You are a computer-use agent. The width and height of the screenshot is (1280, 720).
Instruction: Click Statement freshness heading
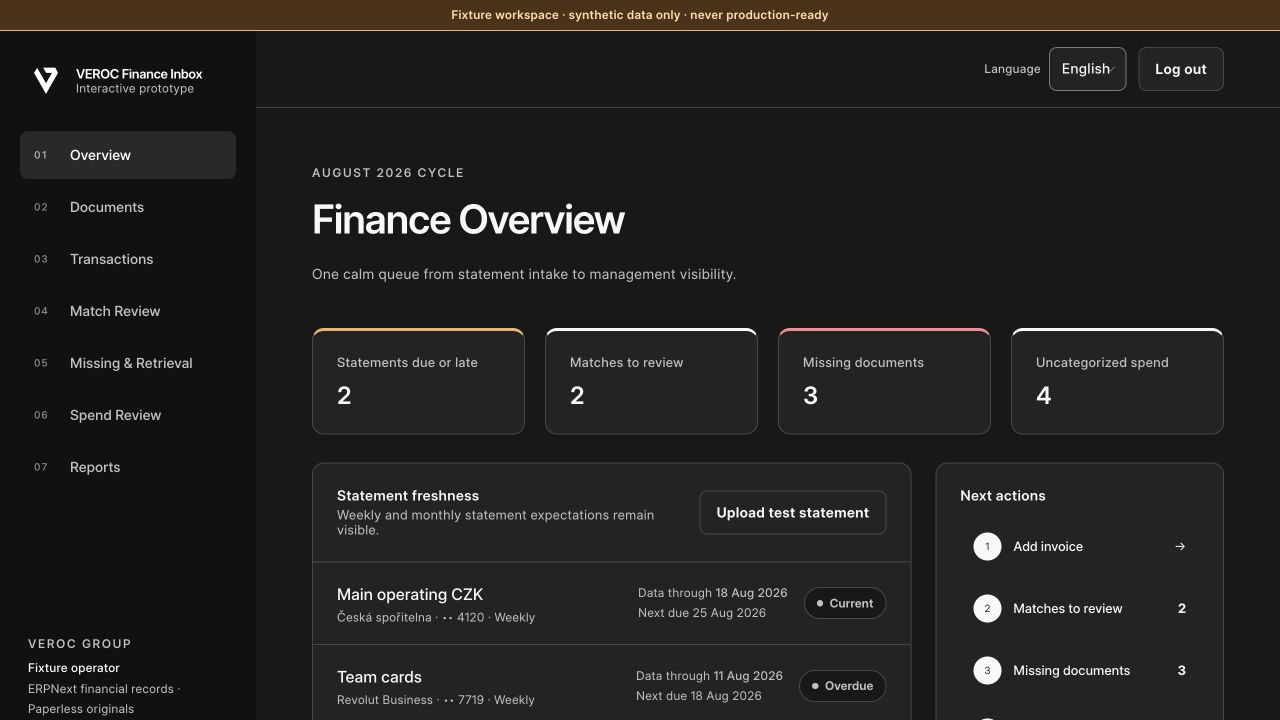pos(408,496)
